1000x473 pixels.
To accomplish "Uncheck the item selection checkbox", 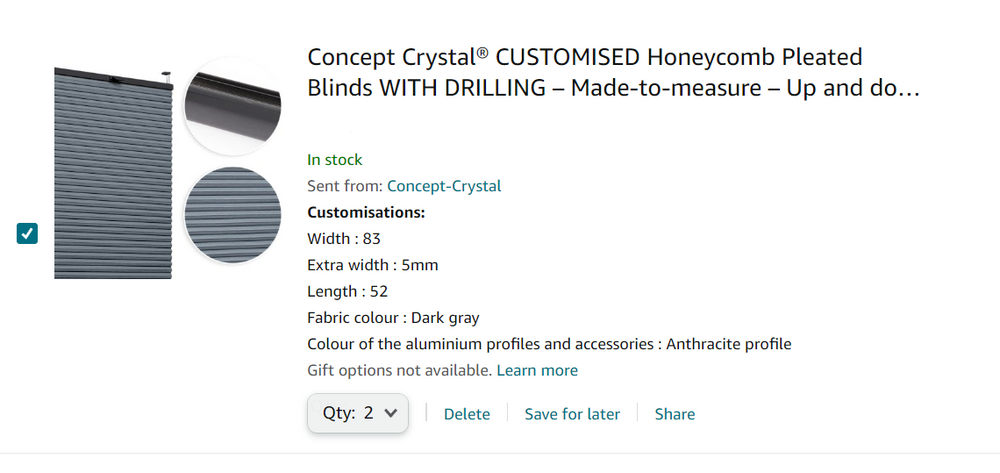I will [27, 234].
